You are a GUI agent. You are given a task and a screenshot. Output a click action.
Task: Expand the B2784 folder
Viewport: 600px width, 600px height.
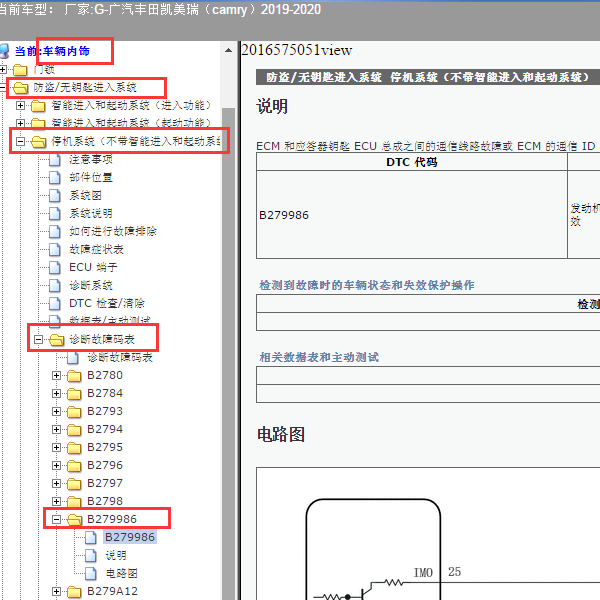click(x=56, y=393)
